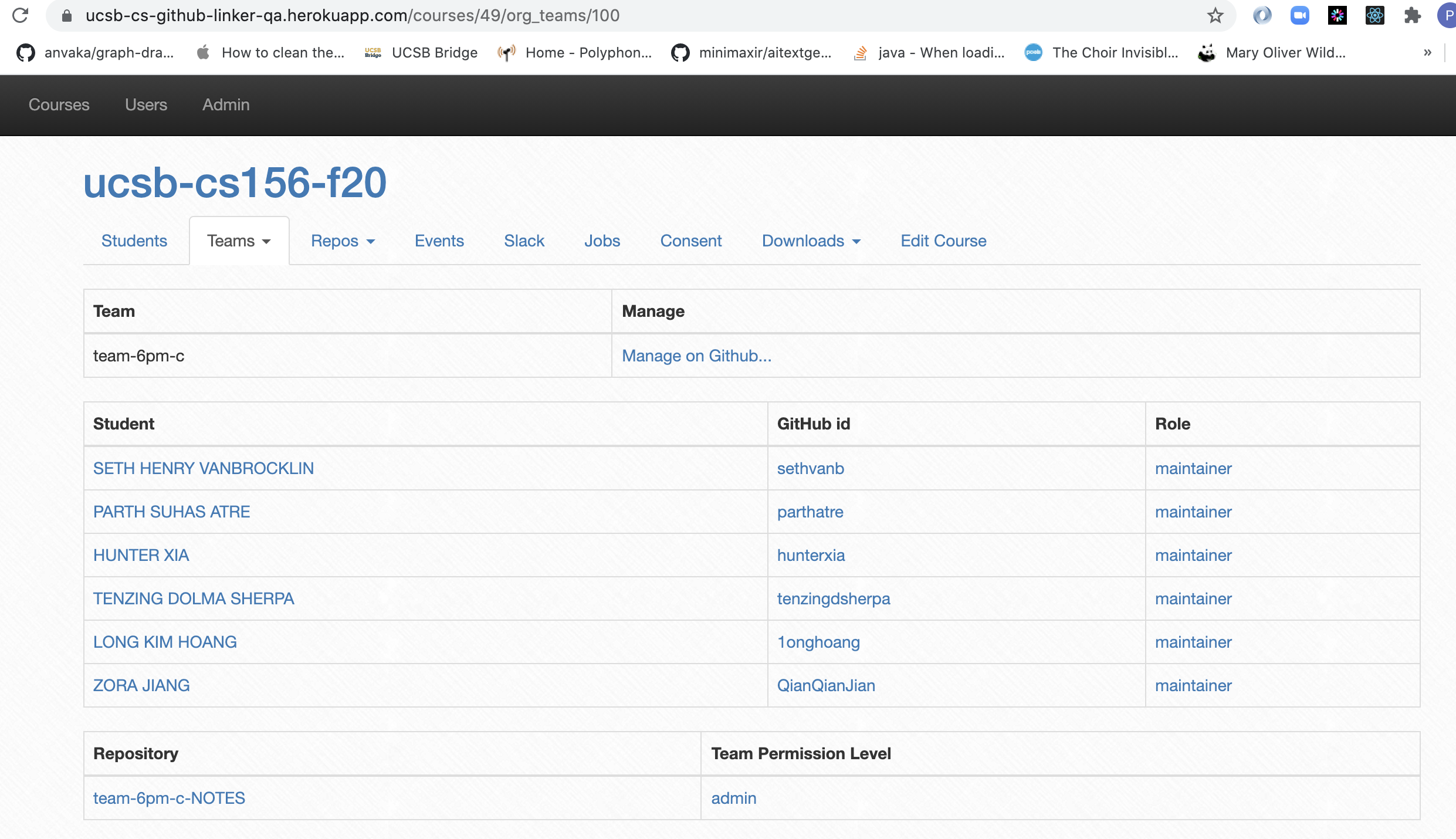Image resolution: width=1456 pixels, height=839 pixels.
Task: Click the browser reload icon
Action: [x=20, y=15]
